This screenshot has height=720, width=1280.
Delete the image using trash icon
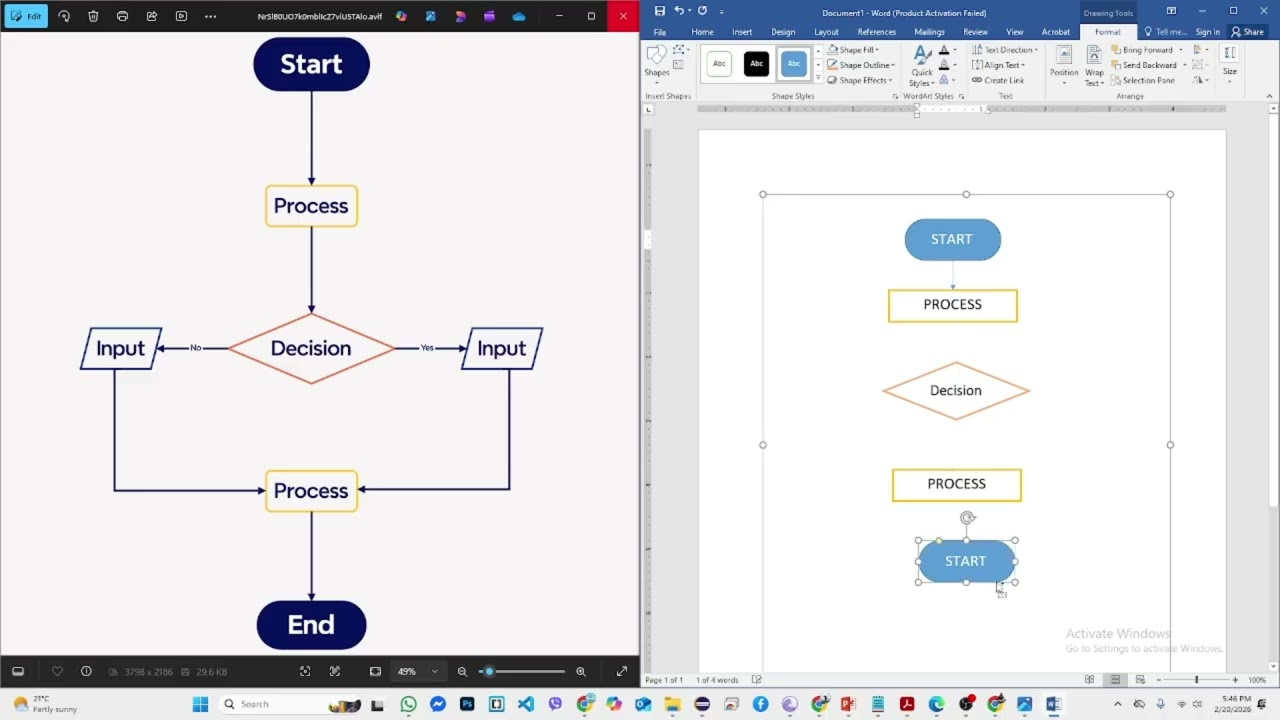click(93, 16)
